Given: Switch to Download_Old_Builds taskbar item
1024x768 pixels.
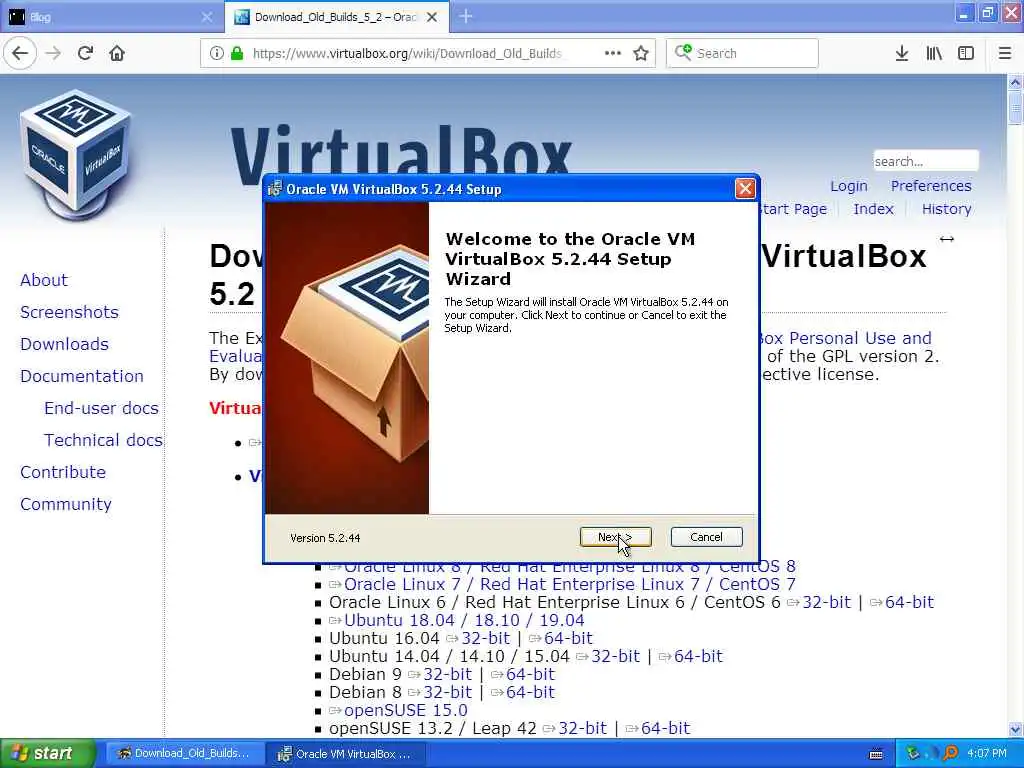Looking at the screenshot, I should (185, 753).
